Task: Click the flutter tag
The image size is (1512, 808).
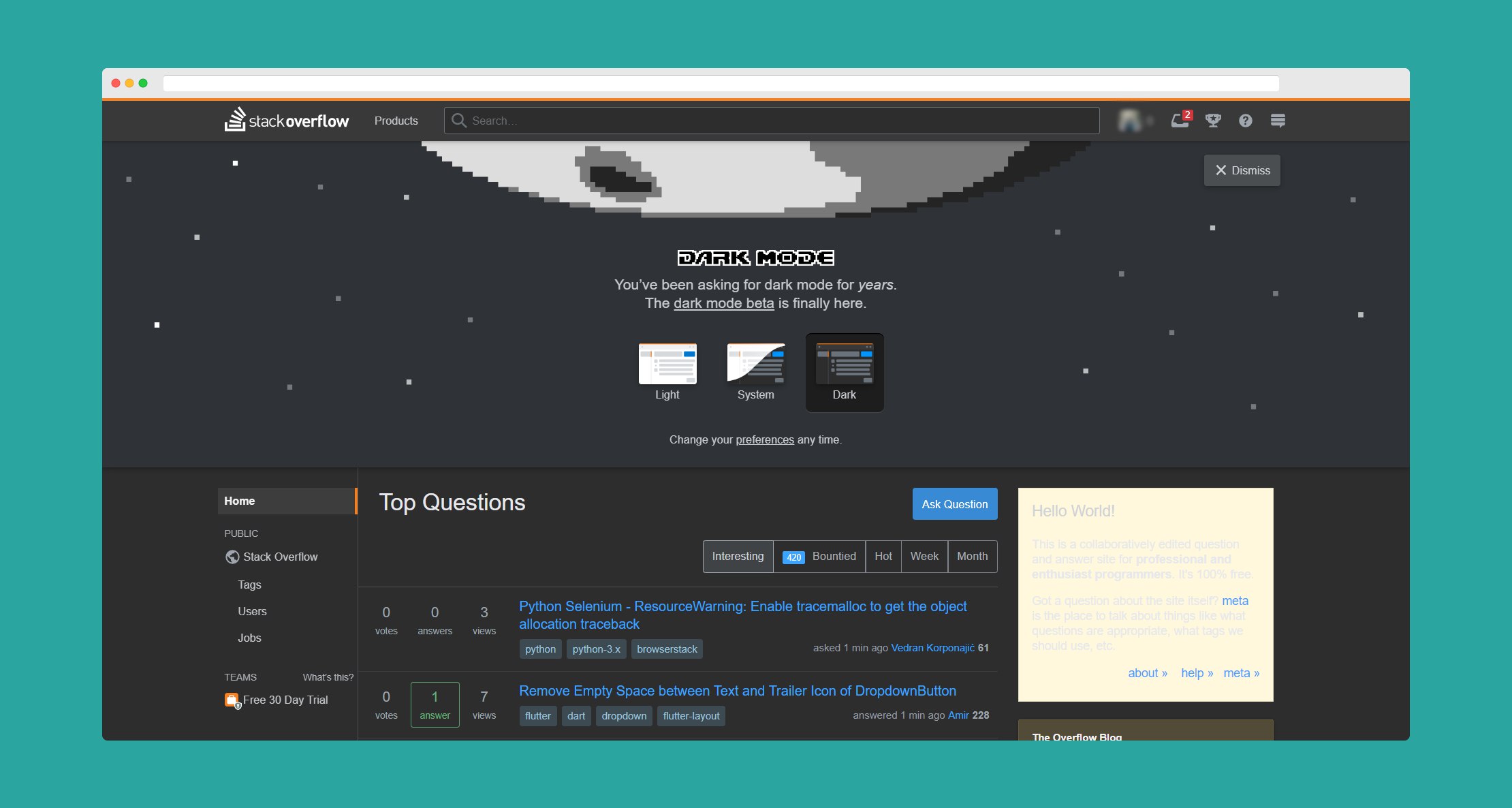Action: tap(538, 716)
